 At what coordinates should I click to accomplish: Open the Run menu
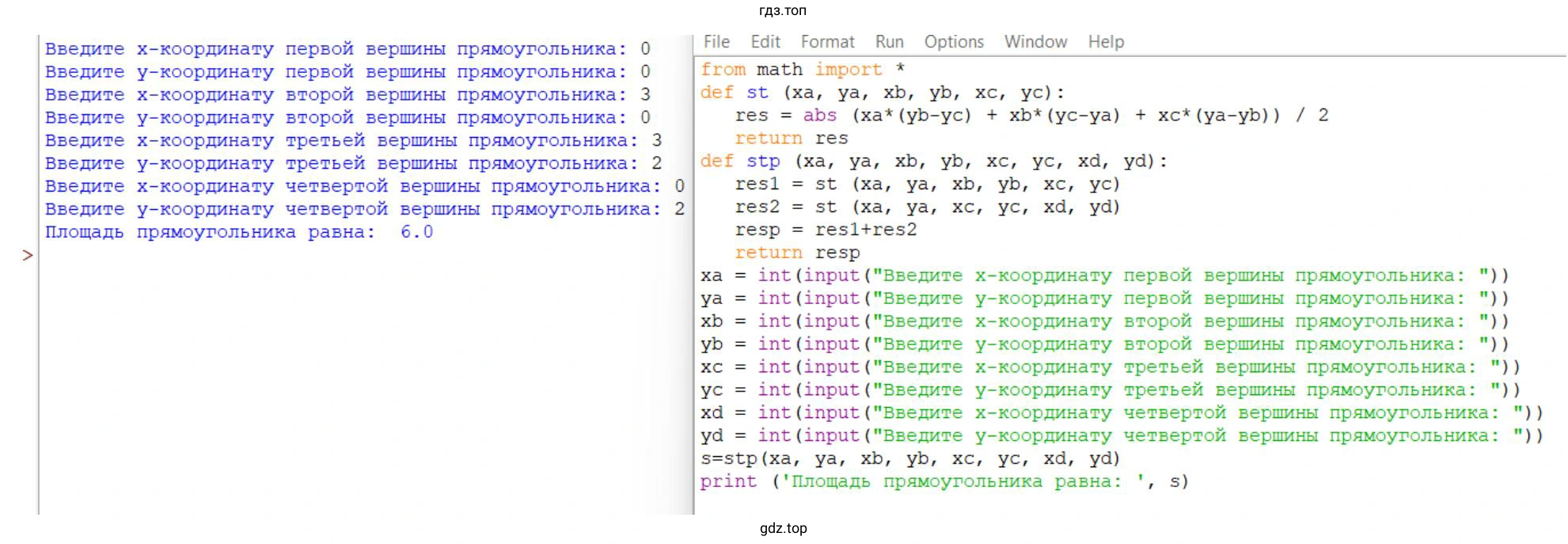tap(890, 42)
